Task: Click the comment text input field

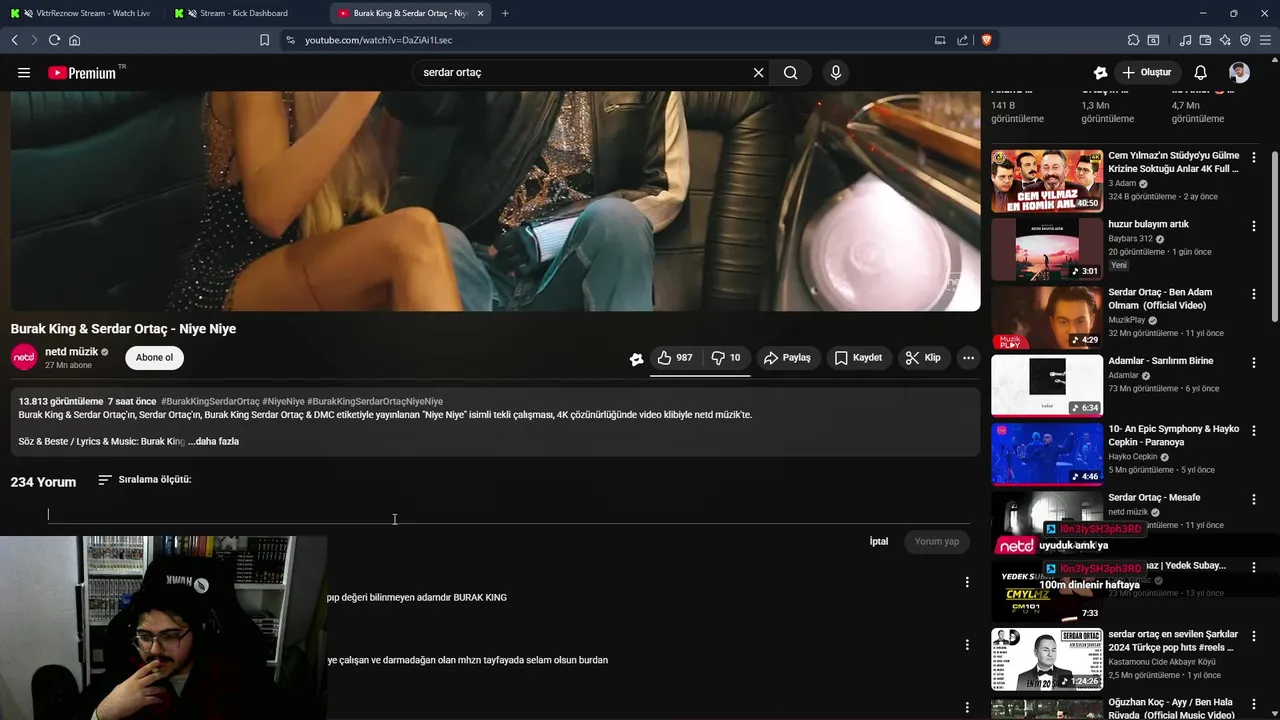Action: (x=508, y=514)
